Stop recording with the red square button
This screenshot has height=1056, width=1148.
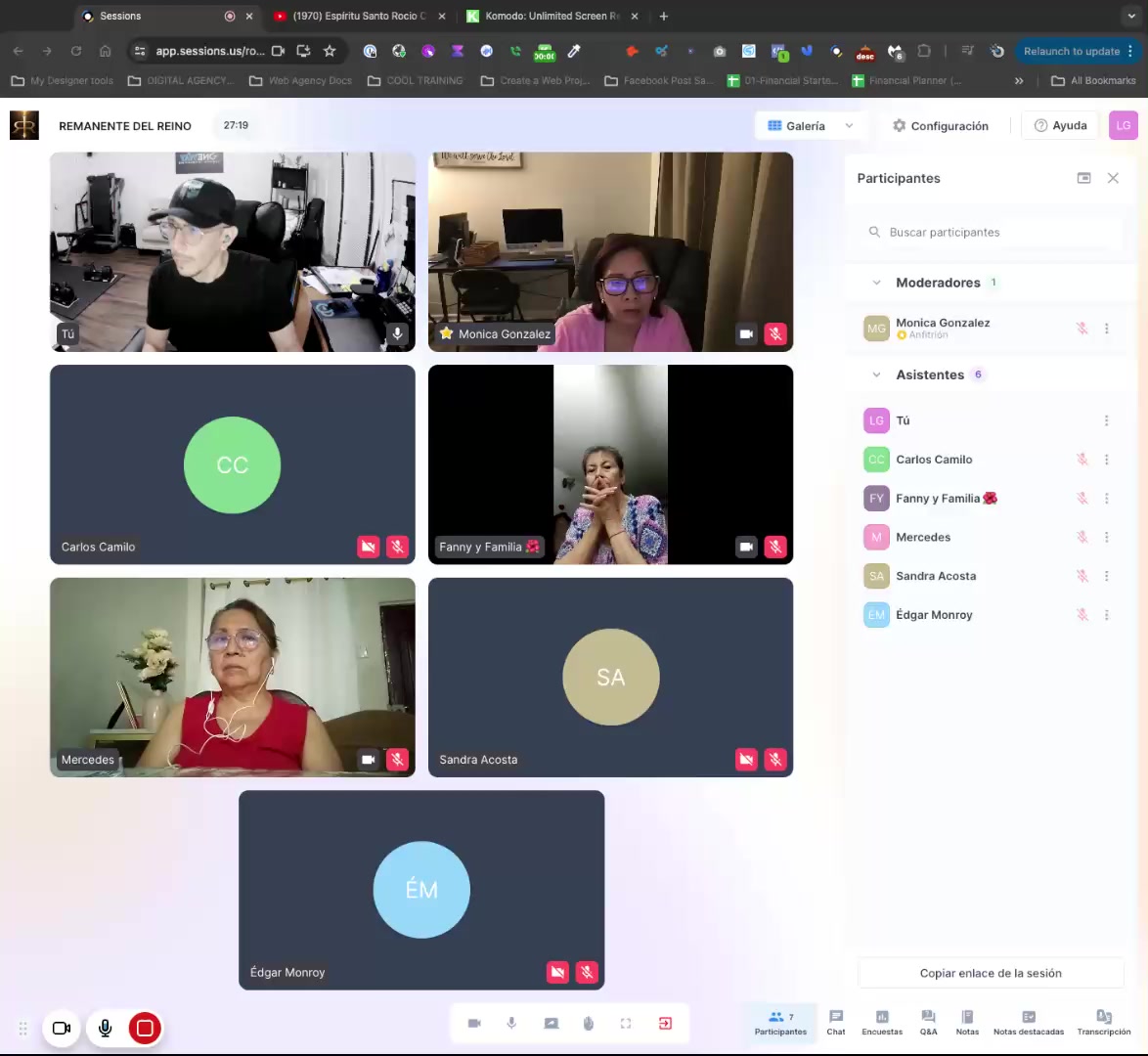point(145,1028)
